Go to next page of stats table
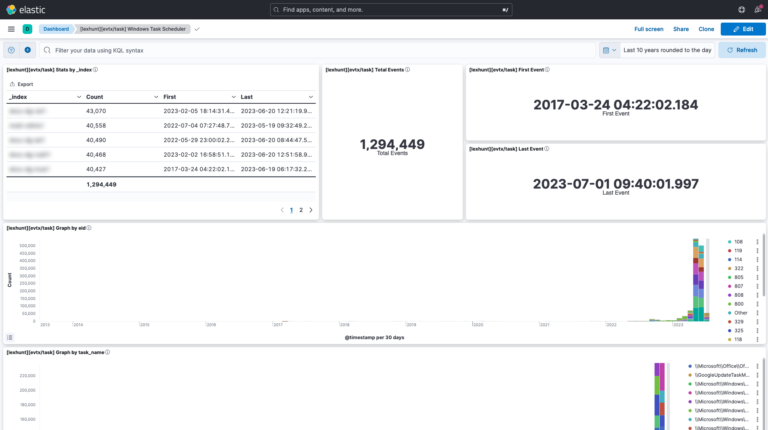This screenshot has width=768, height=430. click(310, 210)
